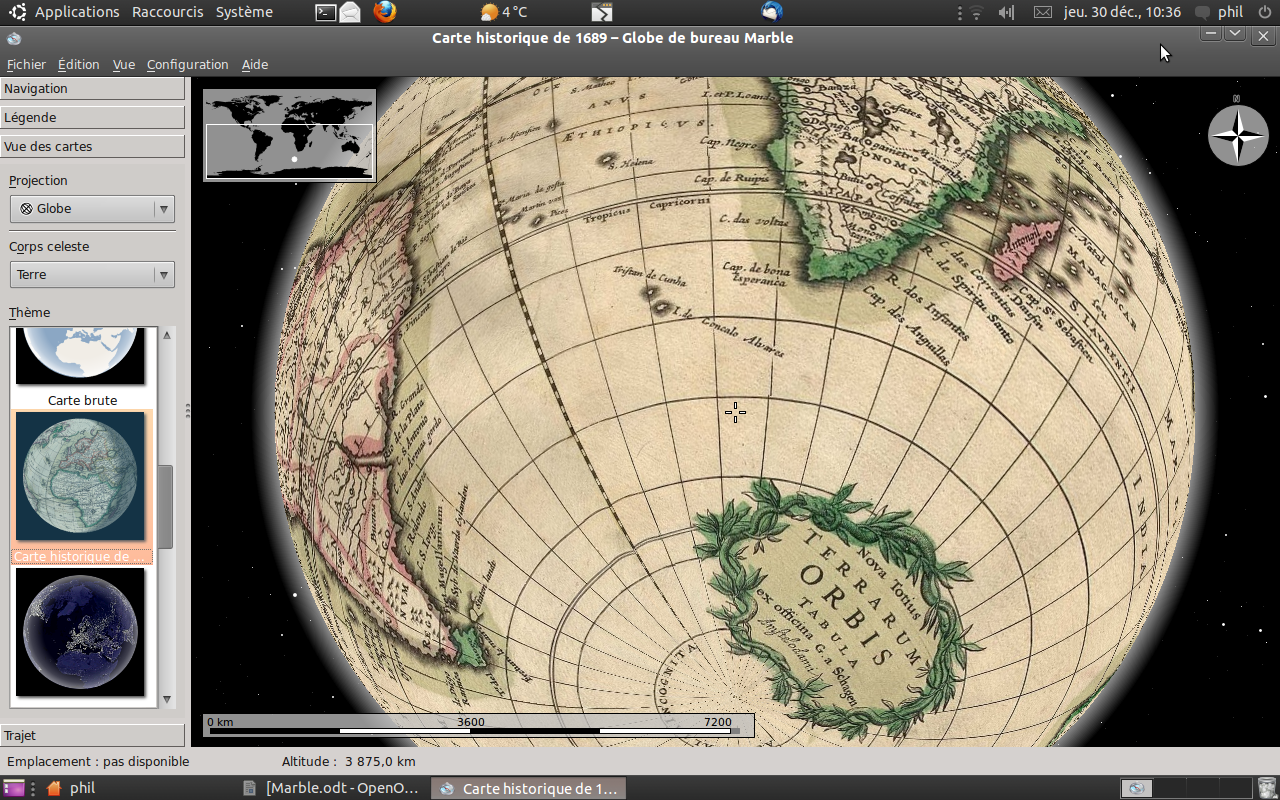
Task: Click the Marble window menu icon in title bar
Action: tap(13, 38)
